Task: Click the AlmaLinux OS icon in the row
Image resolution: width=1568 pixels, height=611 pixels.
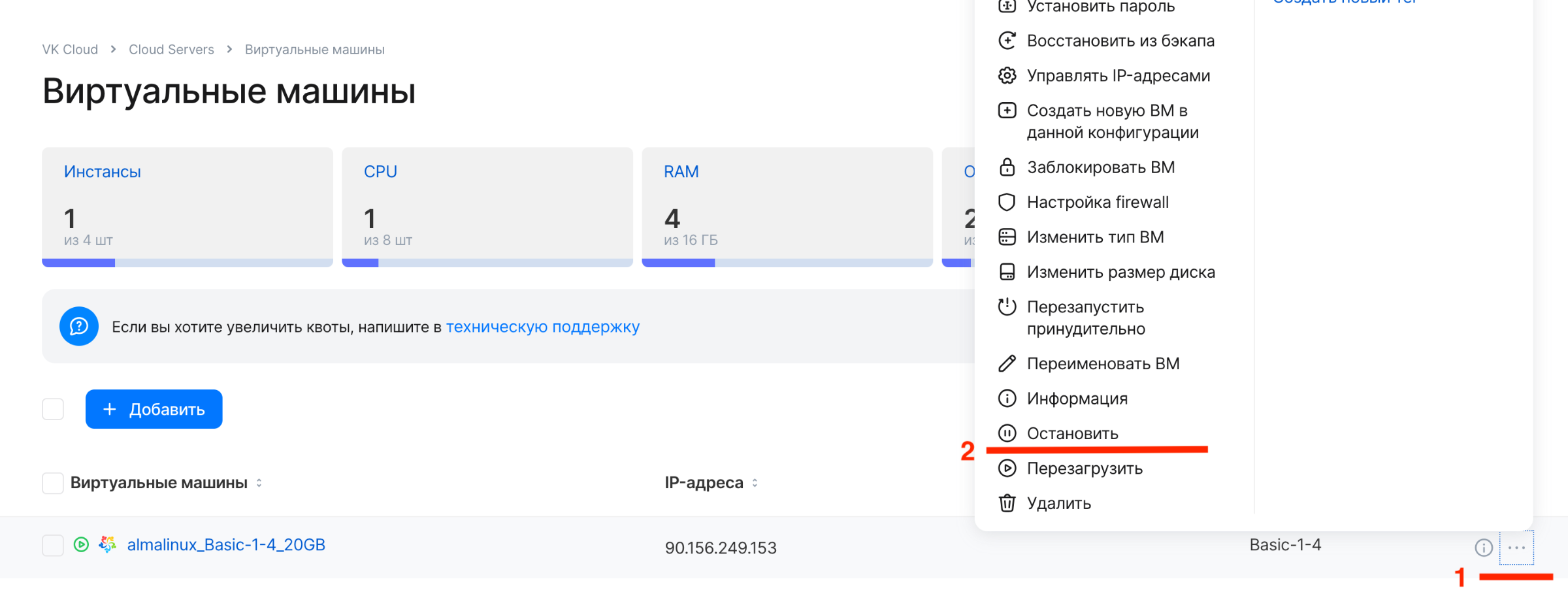Action: click(107, 544)
